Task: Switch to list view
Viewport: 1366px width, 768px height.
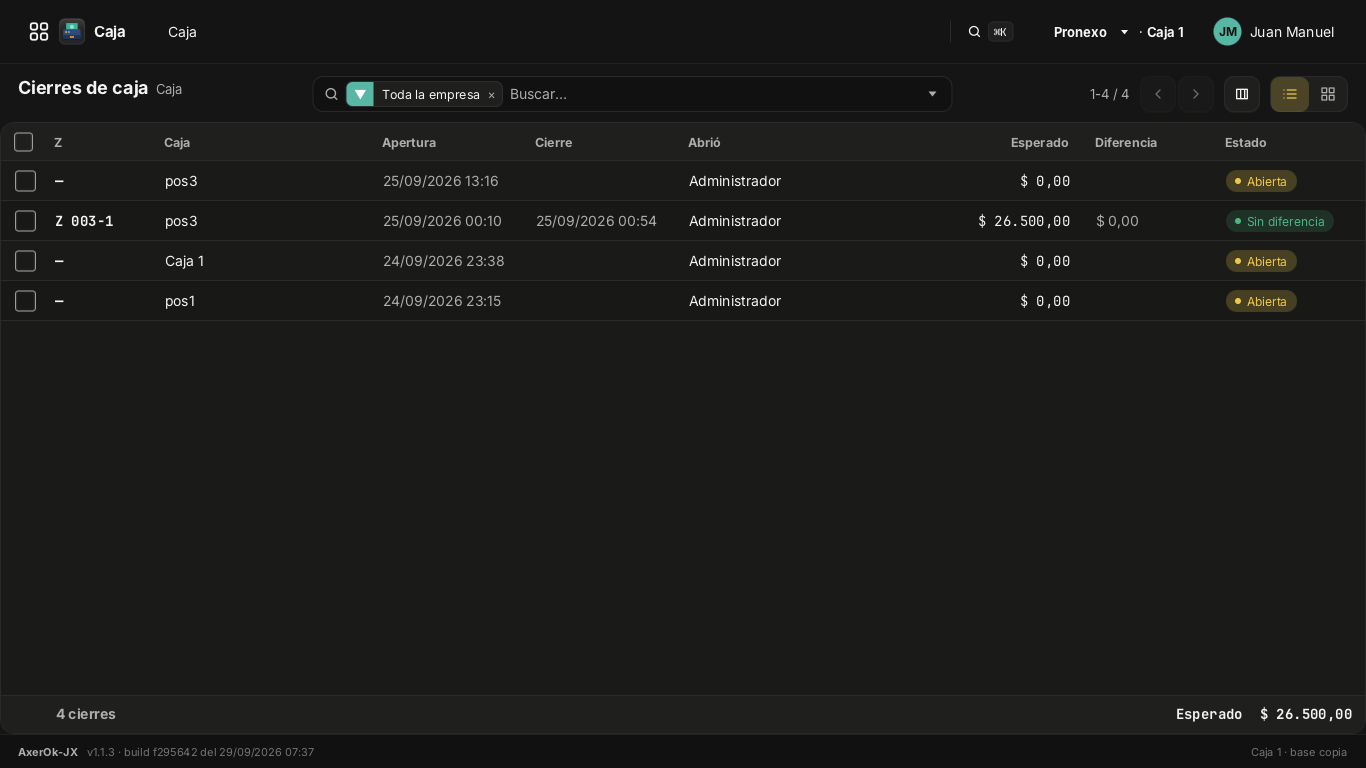Action: [1290, 94]
